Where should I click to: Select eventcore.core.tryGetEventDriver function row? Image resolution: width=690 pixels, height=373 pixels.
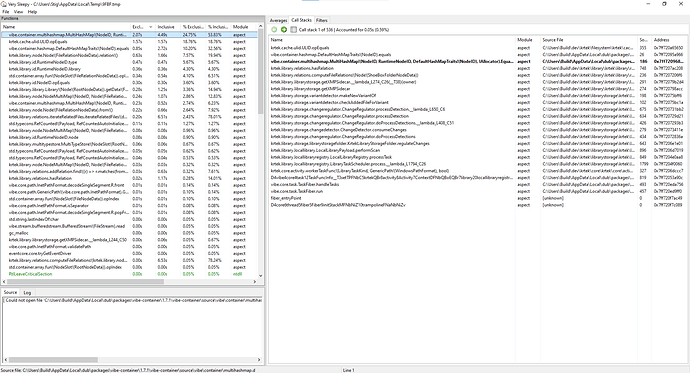[129, 253]
